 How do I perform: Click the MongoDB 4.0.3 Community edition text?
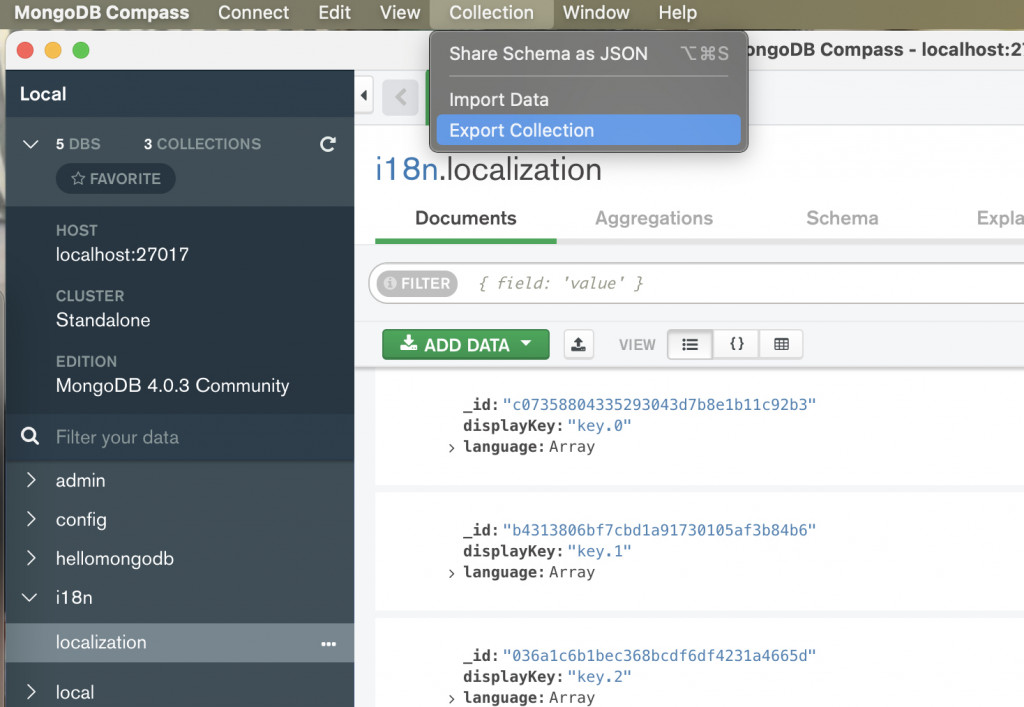[x=172, y=386]
